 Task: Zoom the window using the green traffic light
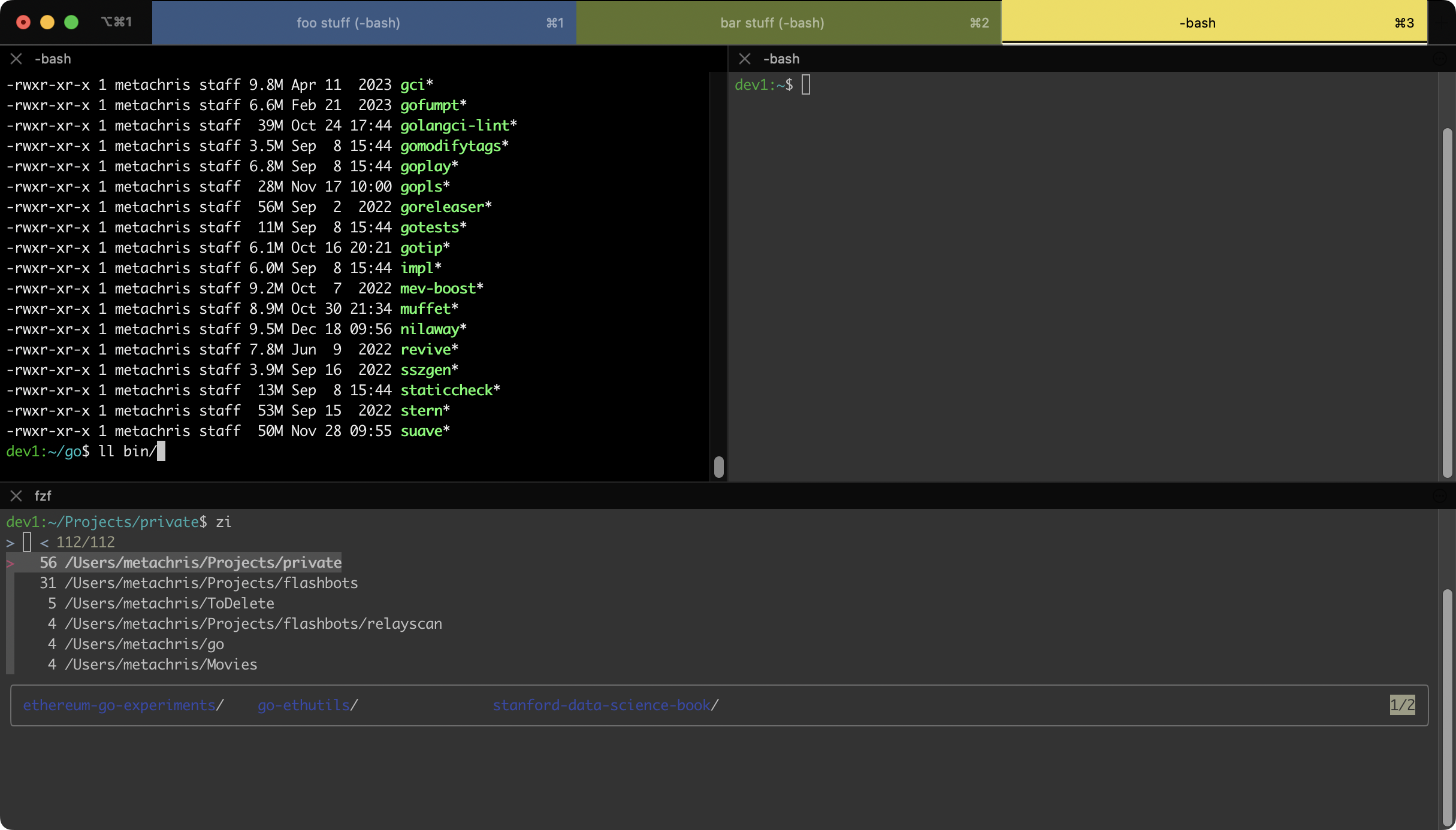[x=72, y=22]
